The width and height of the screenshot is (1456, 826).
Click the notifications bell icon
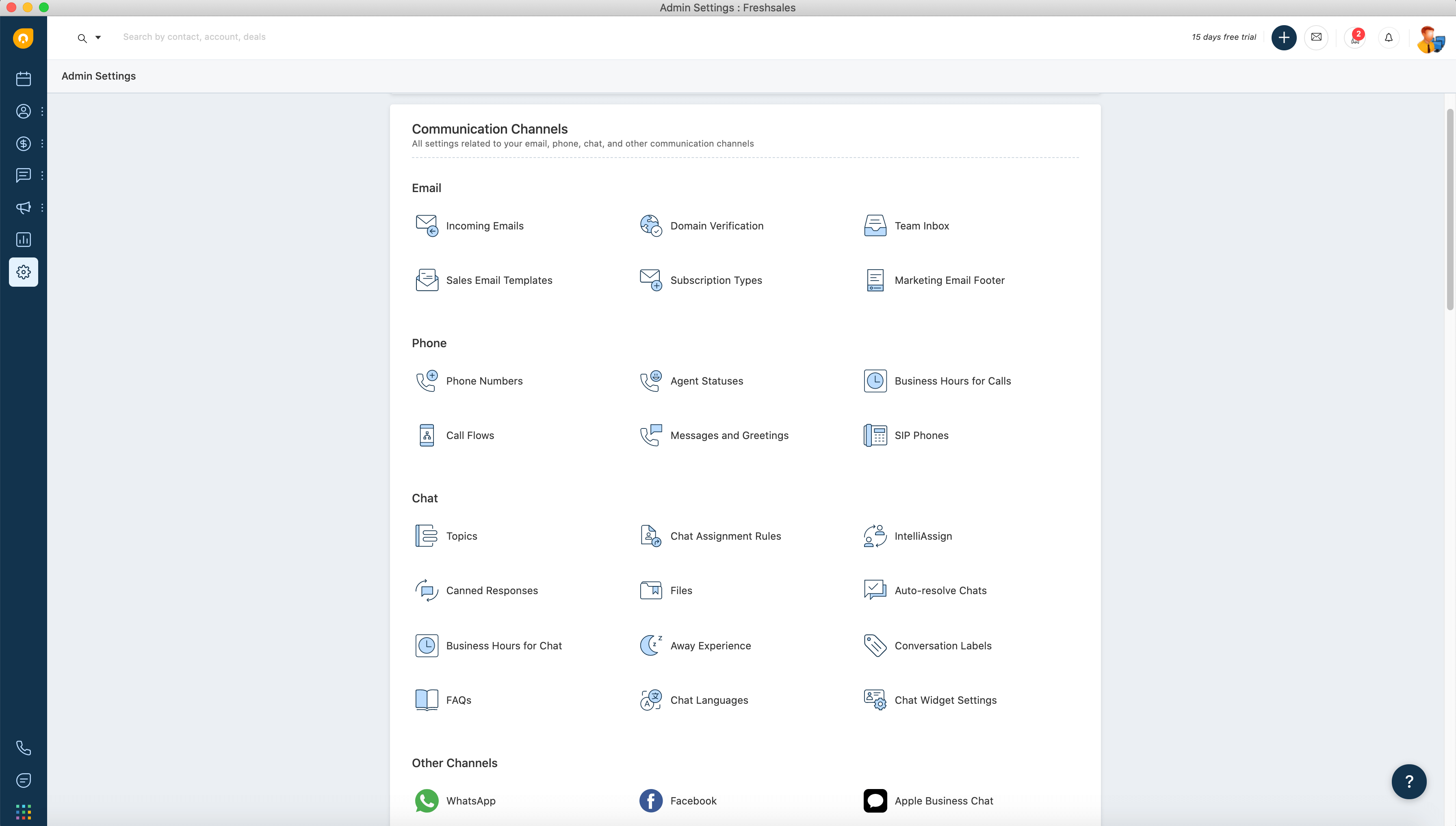click(1389, 37)
